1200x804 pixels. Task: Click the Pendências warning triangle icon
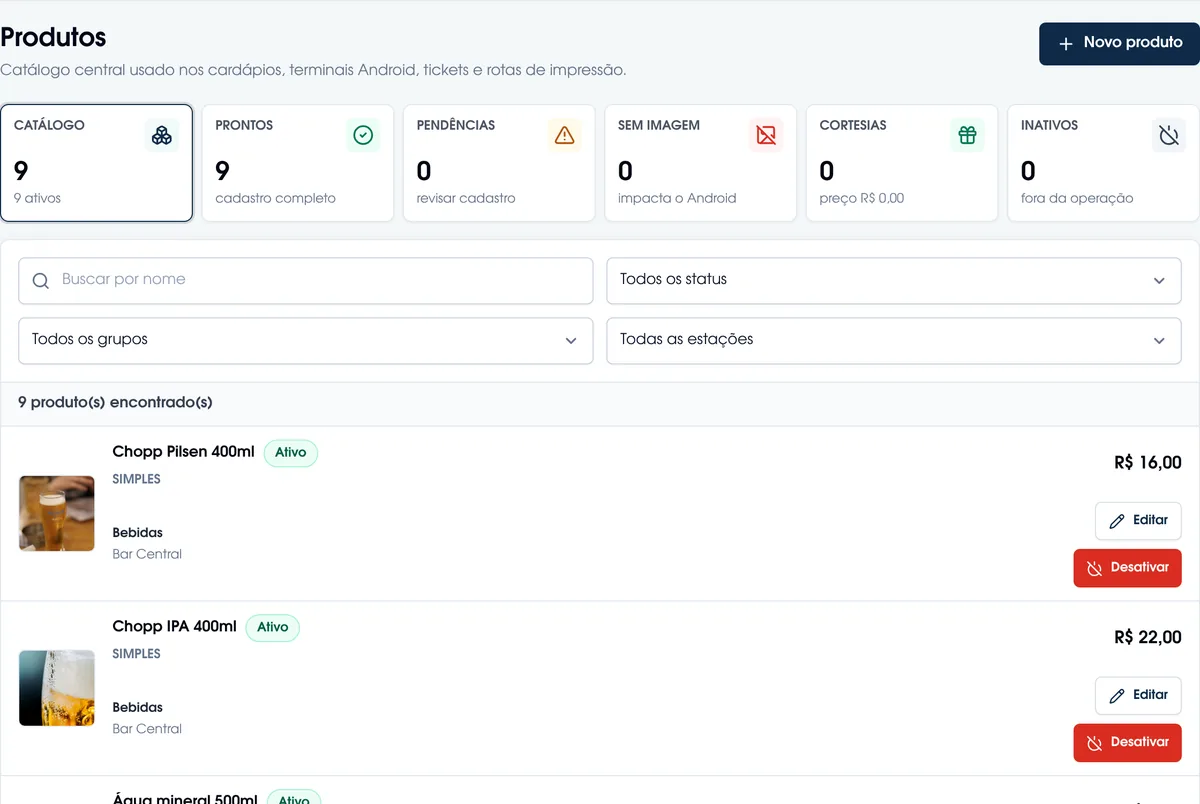click(x=565, y=135)
